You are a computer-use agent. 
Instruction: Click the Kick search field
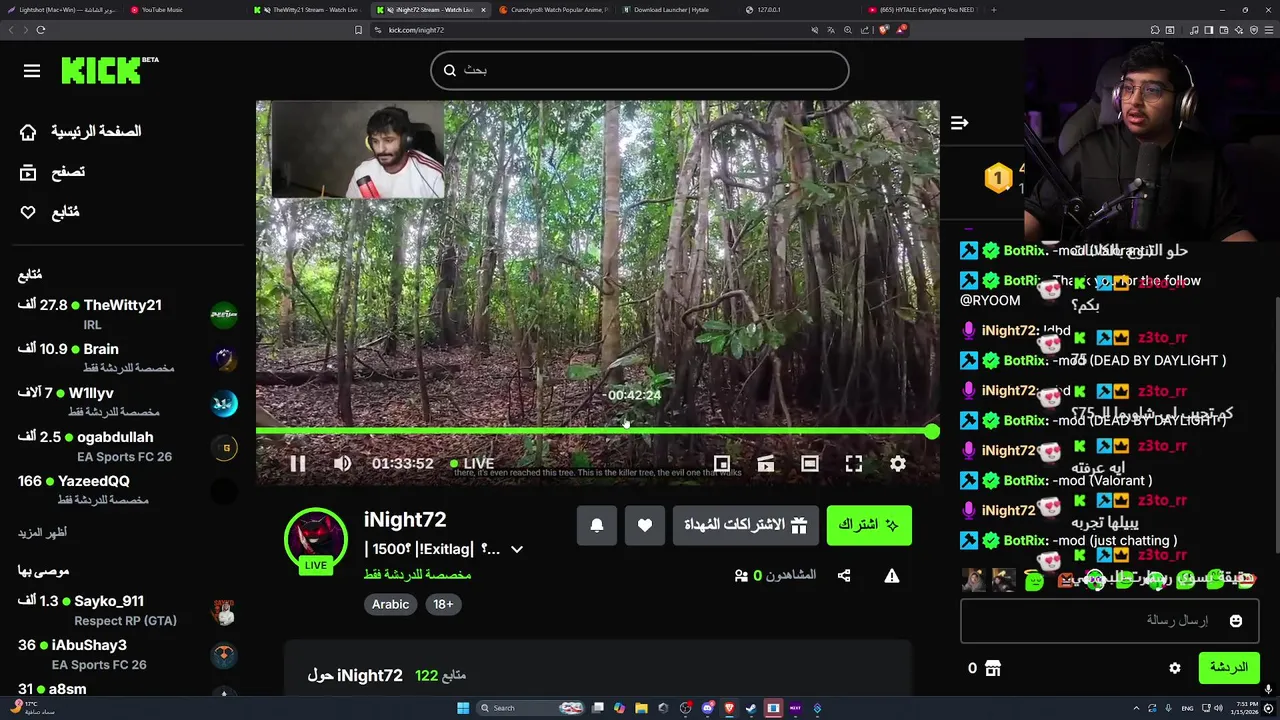(640, 70)
